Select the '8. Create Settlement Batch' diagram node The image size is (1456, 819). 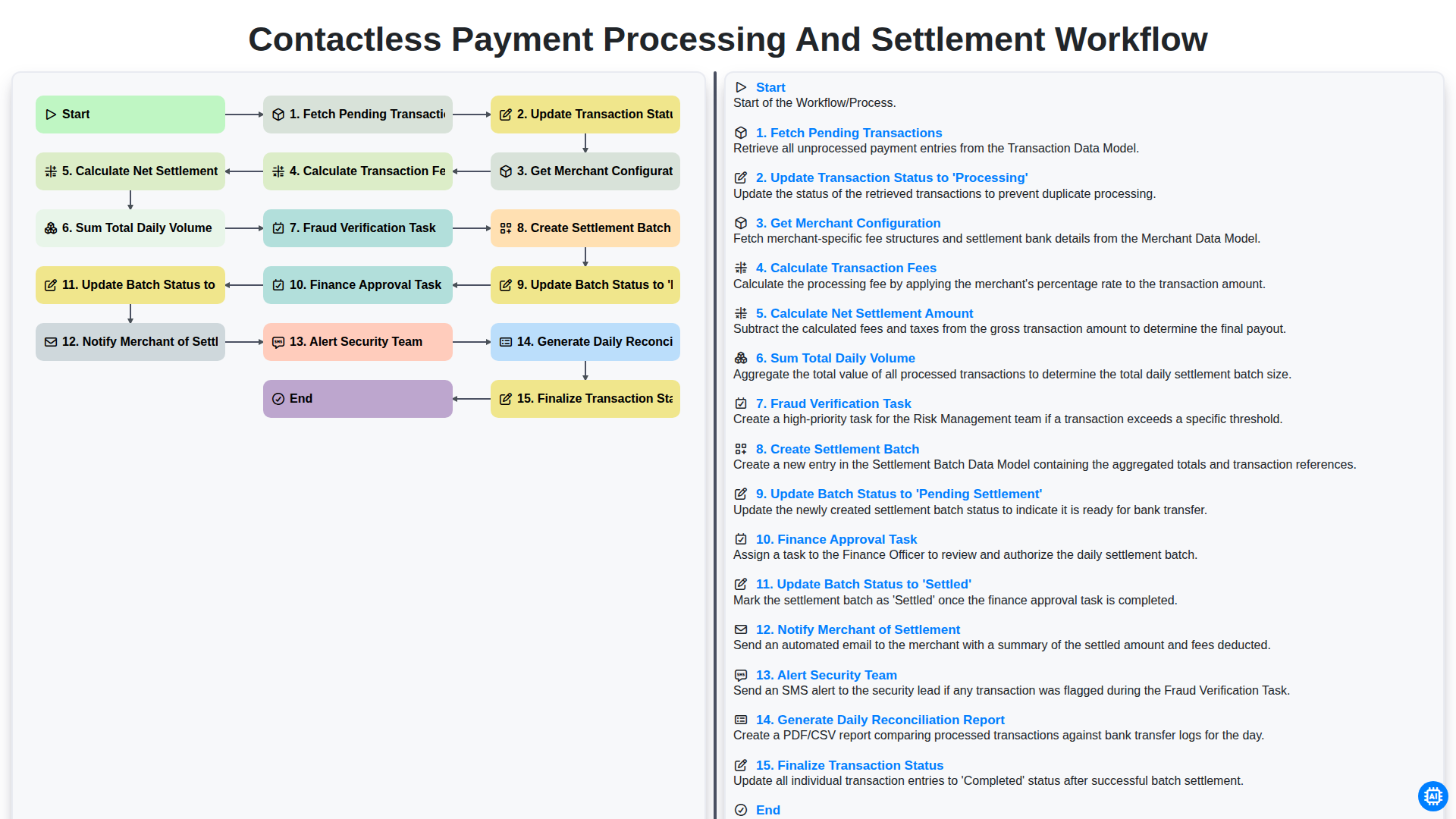[585, 228]
